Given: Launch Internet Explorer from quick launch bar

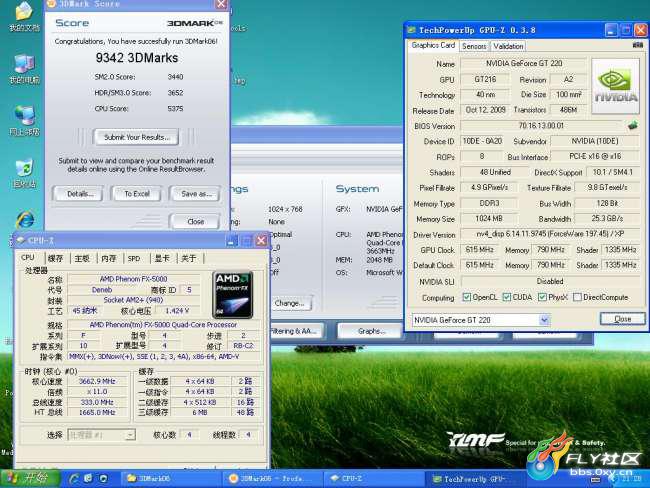Looking at the screenshot, I should [x=74, y=478].
